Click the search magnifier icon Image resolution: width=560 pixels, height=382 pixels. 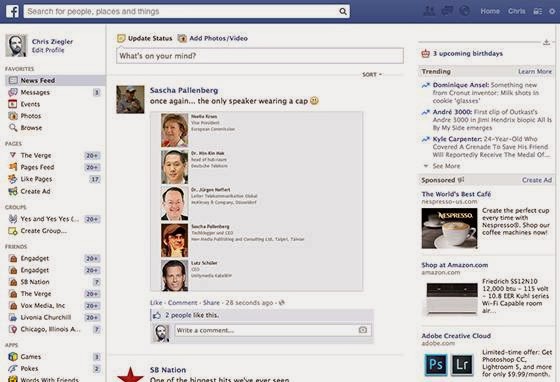tap(342, 11)
